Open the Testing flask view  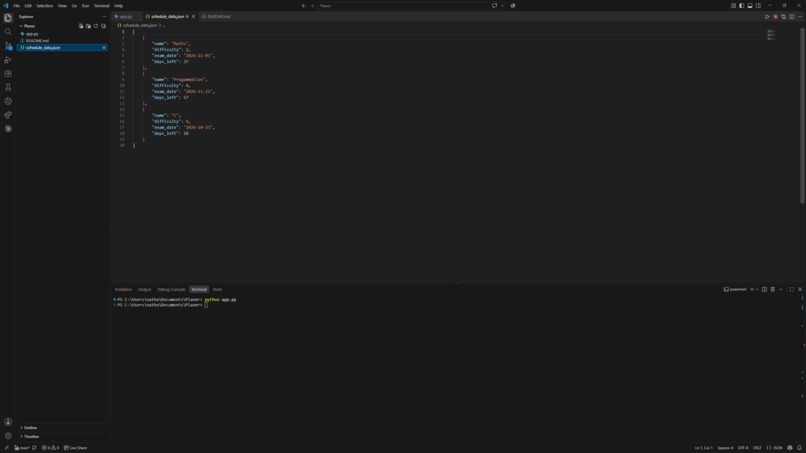tap(8, 87)
